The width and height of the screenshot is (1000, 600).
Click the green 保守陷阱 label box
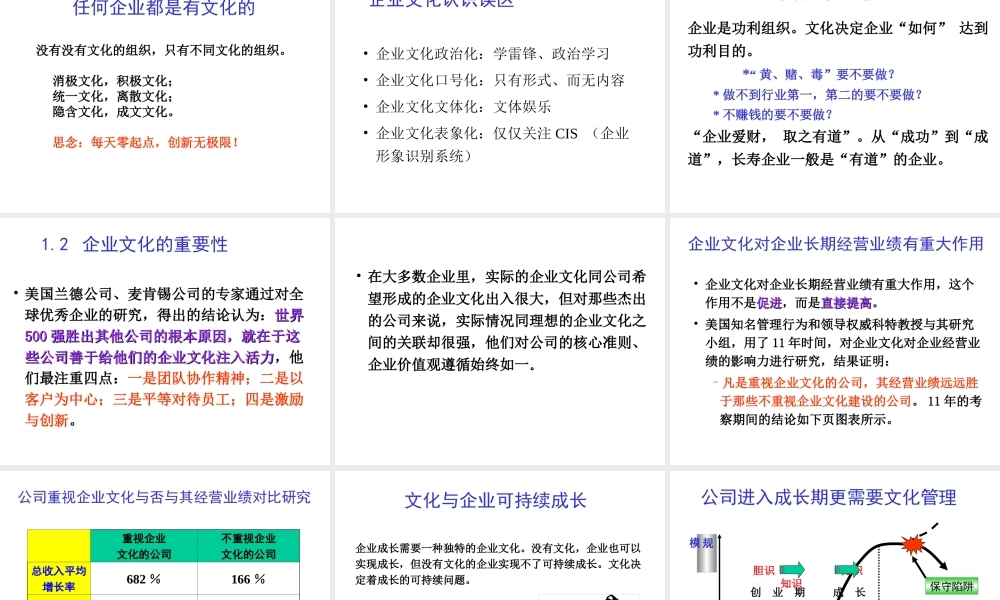coord(953,586)
